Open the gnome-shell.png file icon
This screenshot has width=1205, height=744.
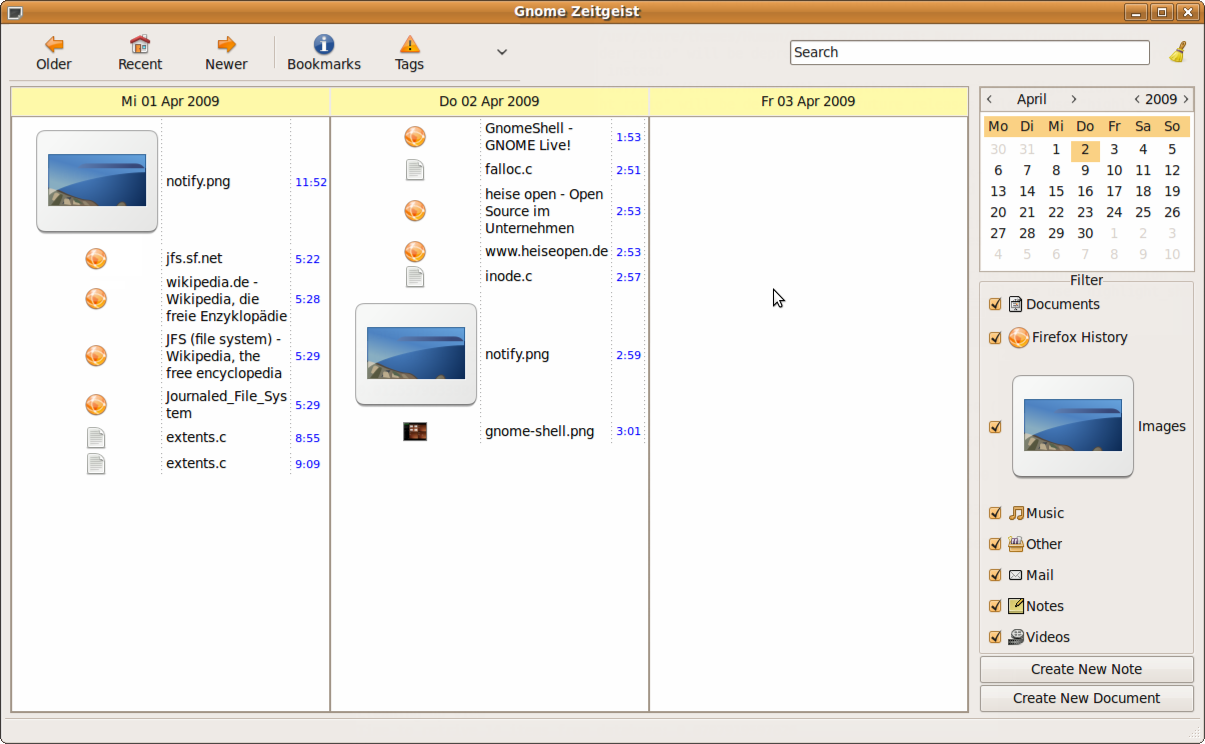pos(415,431)
